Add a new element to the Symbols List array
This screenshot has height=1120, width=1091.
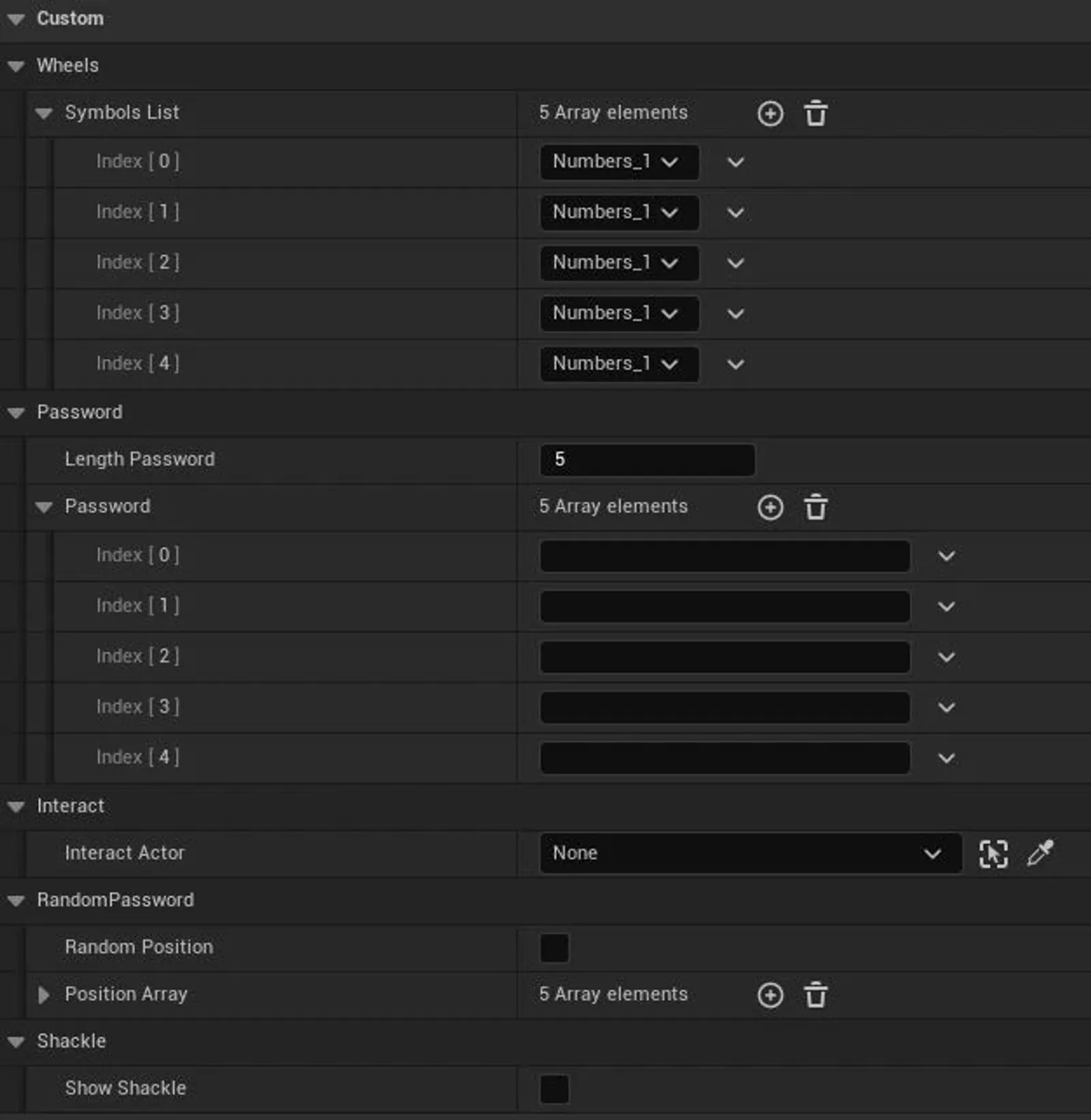[x=770, y=113]
